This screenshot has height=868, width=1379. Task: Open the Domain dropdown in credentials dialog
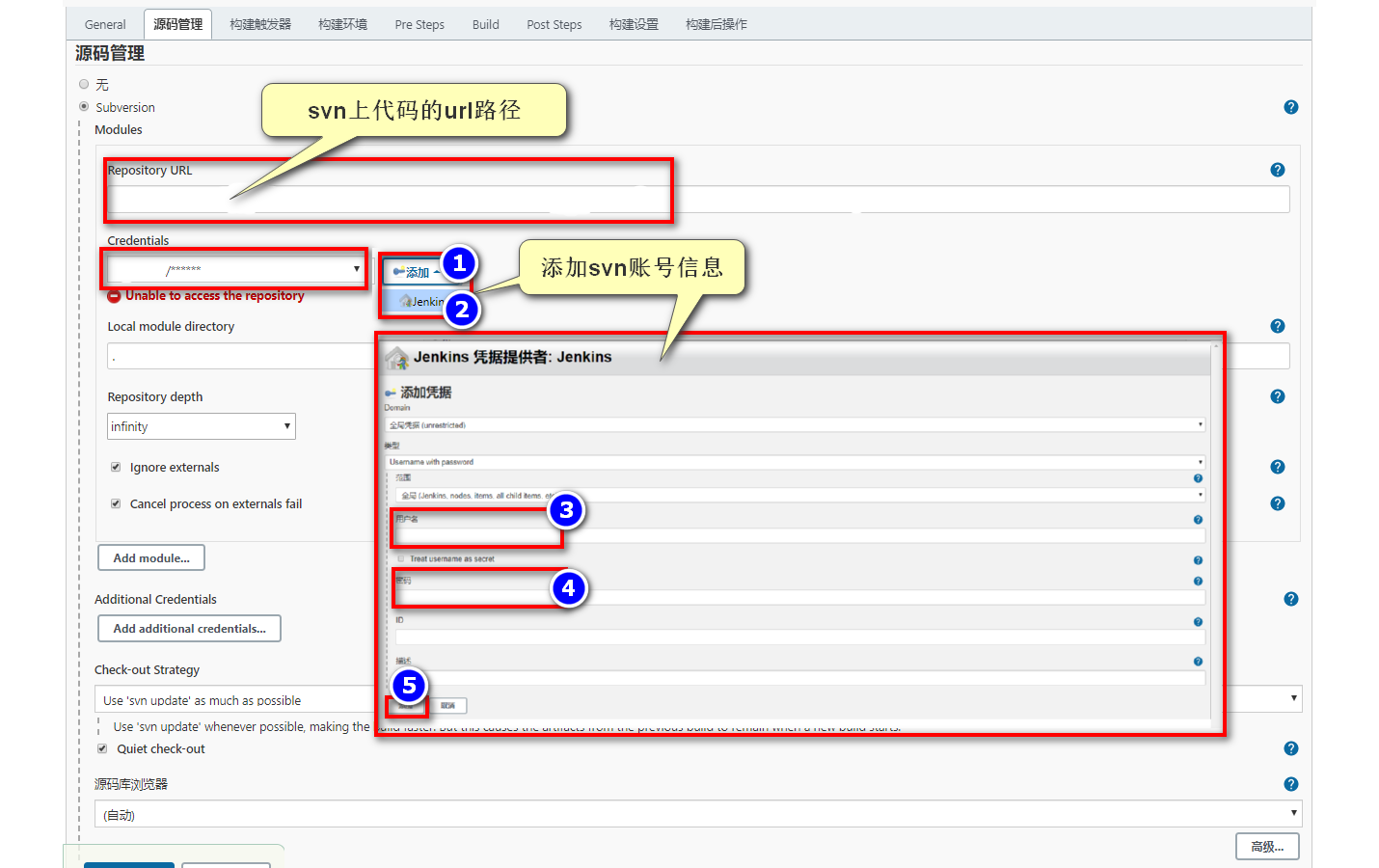tap(797, 424)
